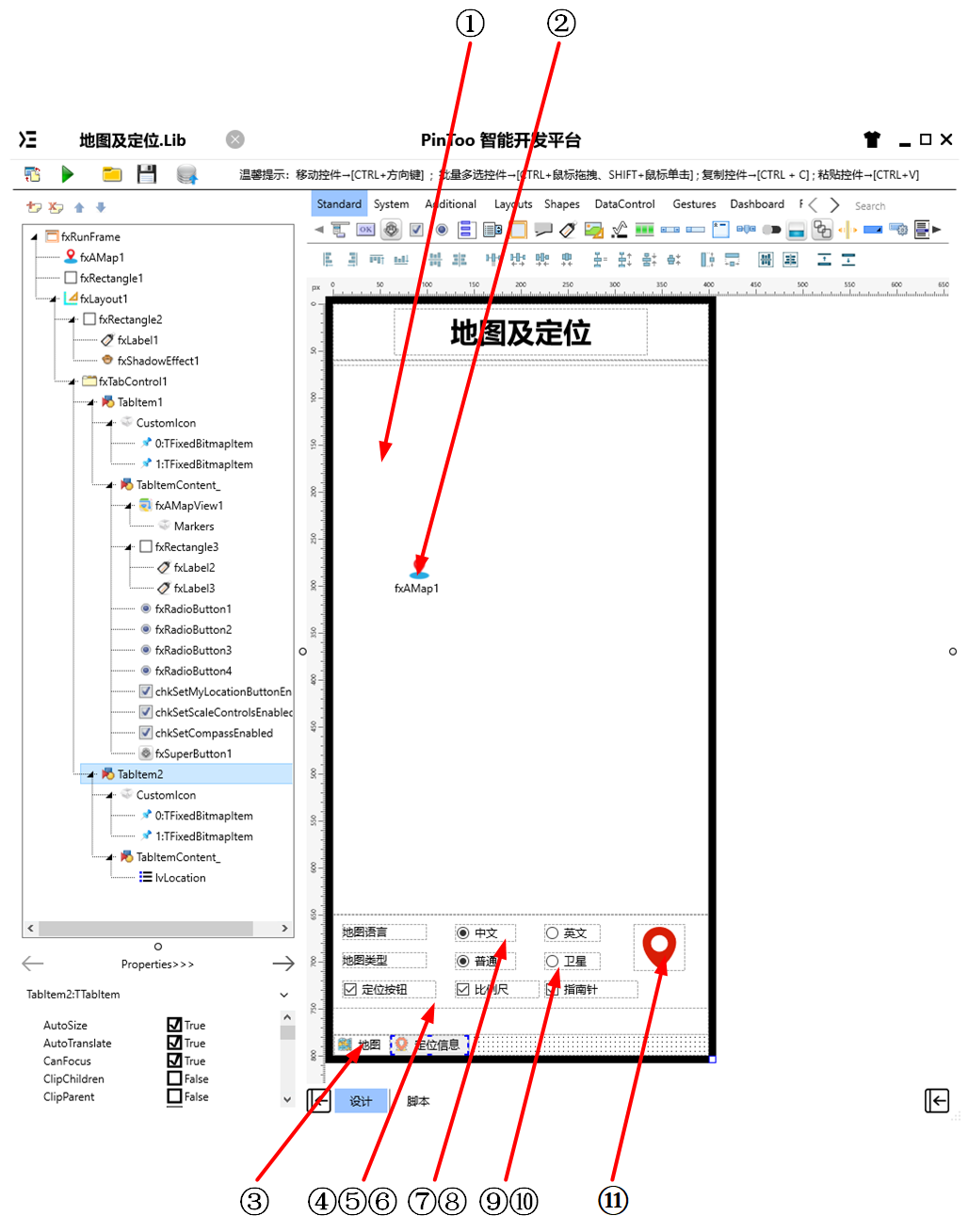Pick the radio button component in palette
The height and width of the screenshot is (1232, 968).
pos(442,229)
